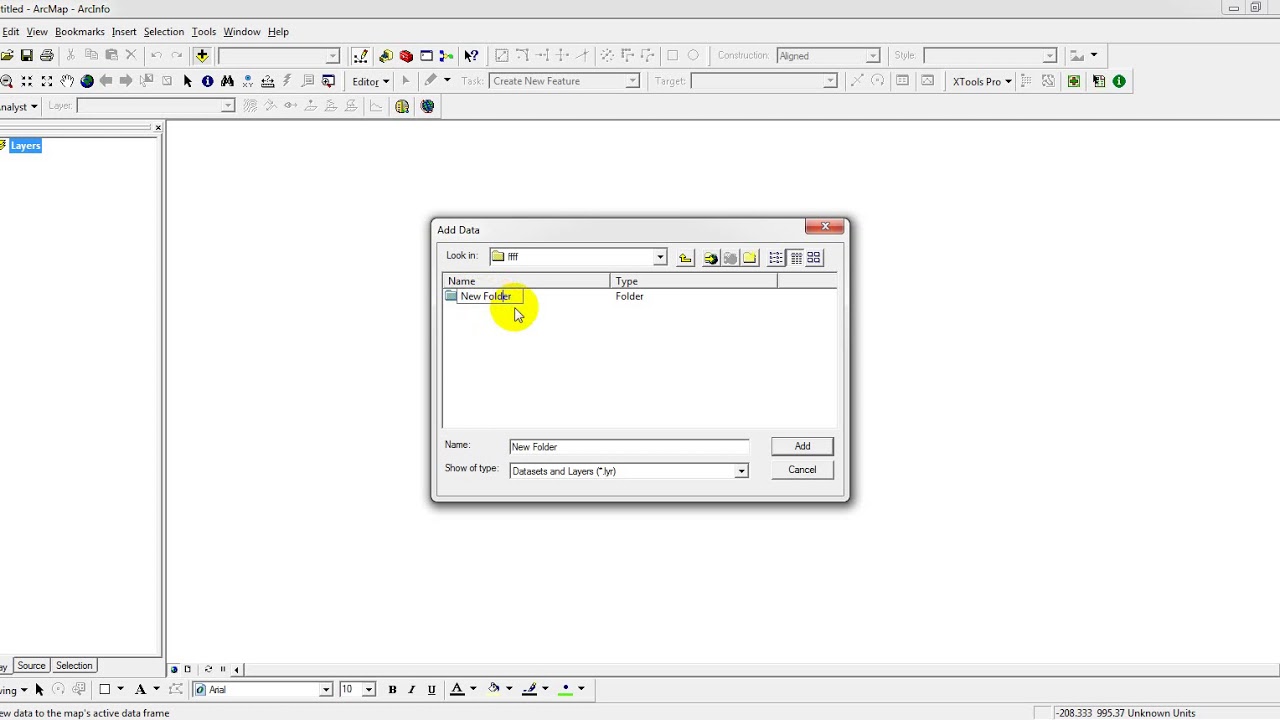Click the Add Data toolbar button
This screenshot has width=1280, height=720.
[x=202, y=56]
